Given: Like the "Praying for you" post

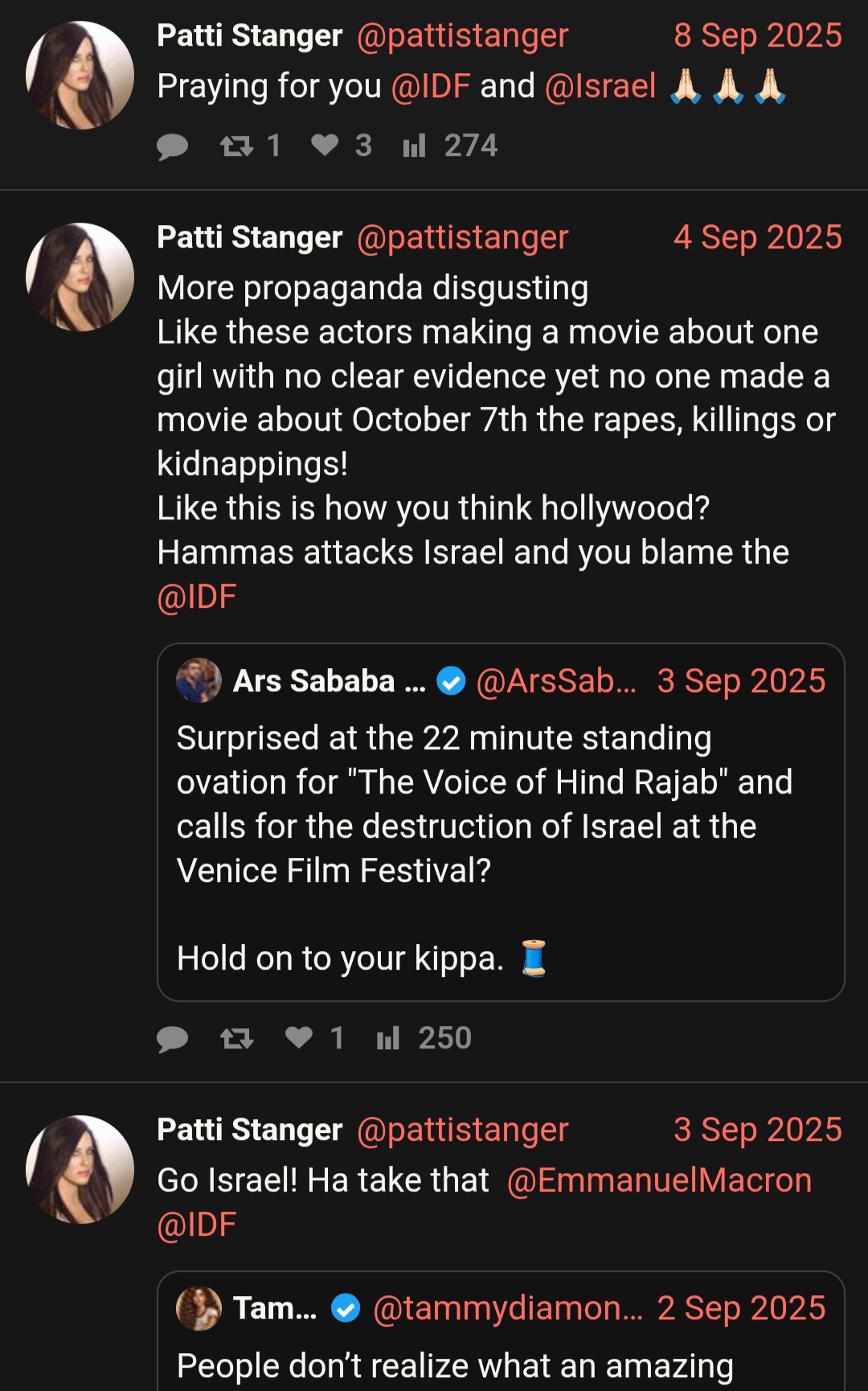Looking at the screenshot, I should point(325,145).
